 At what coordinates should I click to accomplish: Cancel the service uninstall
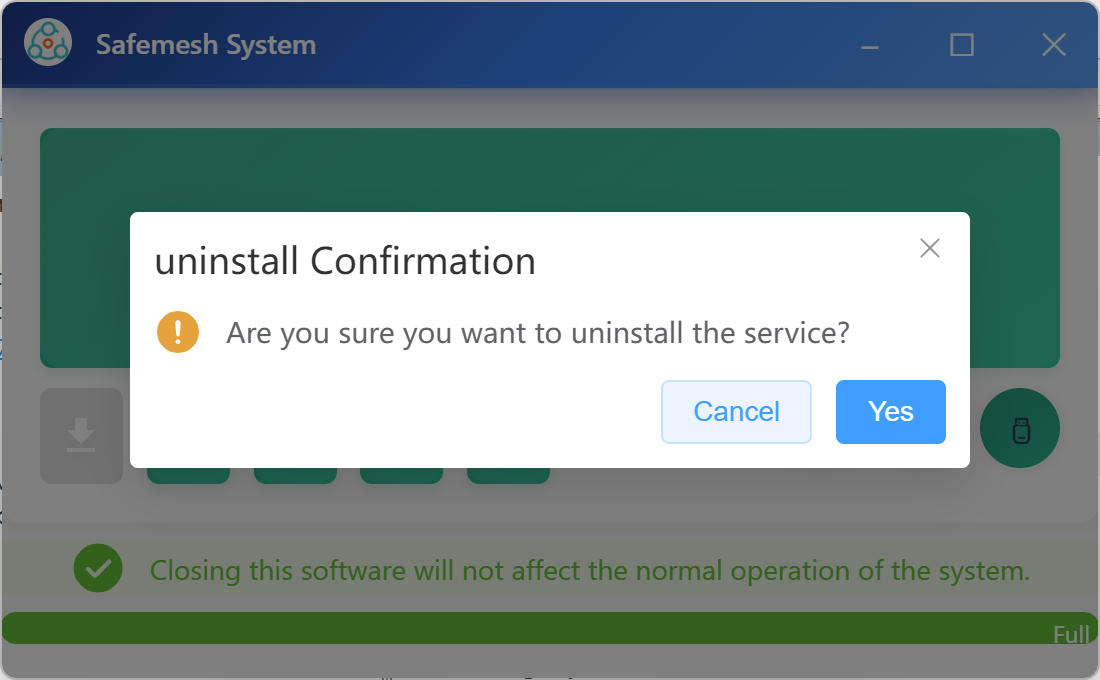tap(736, 411)
